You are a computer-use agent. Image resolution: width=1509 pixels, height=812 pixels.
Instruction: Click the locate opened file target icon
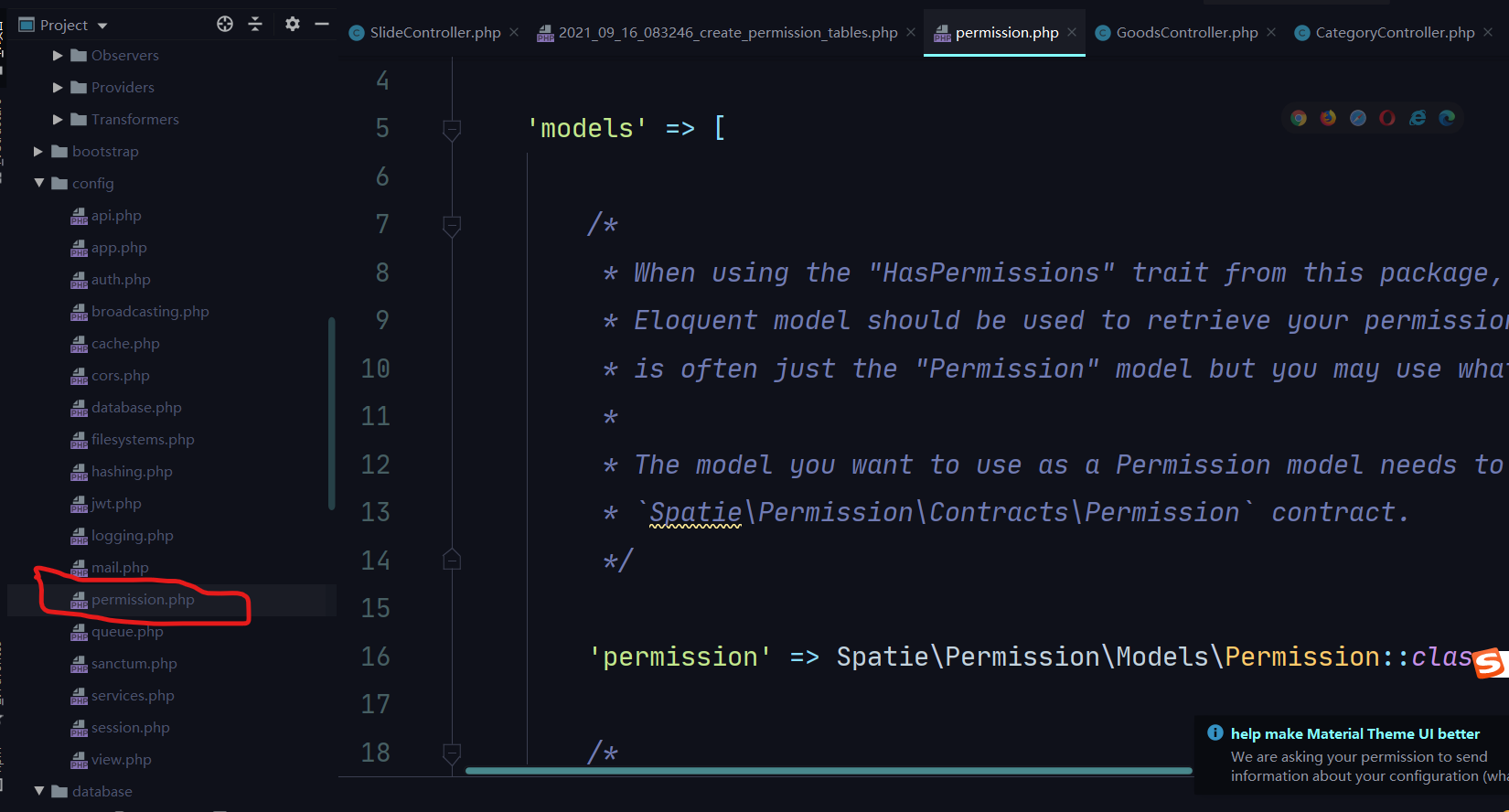tap(225, 25)
